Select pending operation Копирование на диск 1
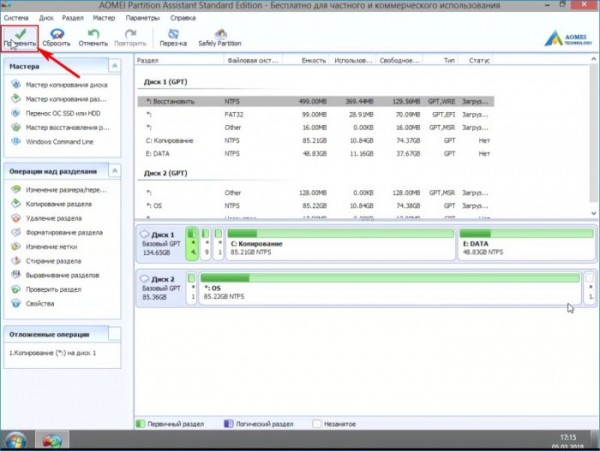Image resolution: width=600 pixels, height=451 pixels. point(52,353)
